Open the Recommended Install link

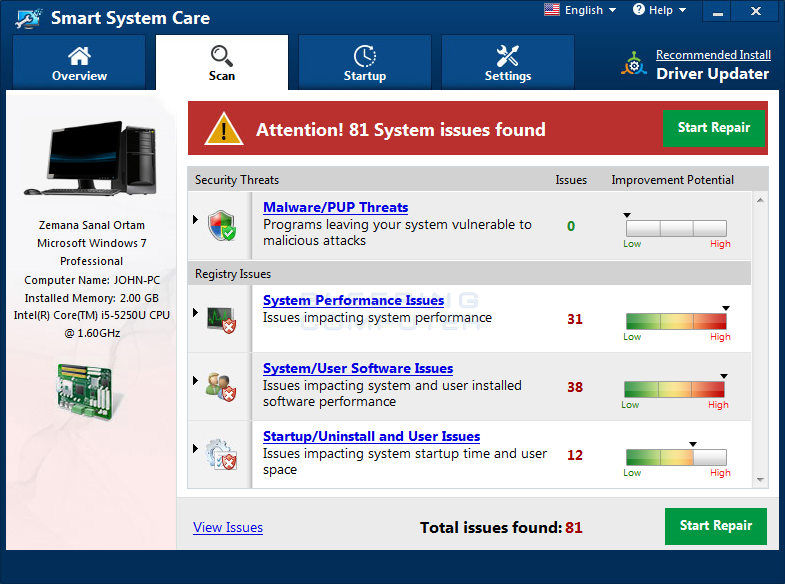click(x=713, y=55)
